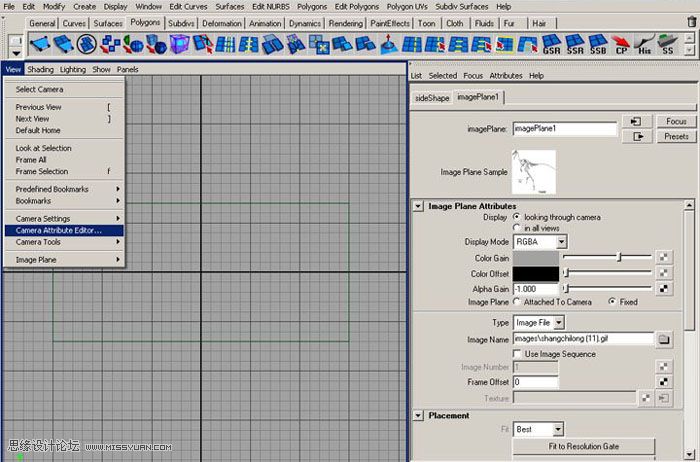Image resolution: width=700 pixels, height=462 pixels.
Task: Select the 'in all views' display option
Action: tap(517, 228)
